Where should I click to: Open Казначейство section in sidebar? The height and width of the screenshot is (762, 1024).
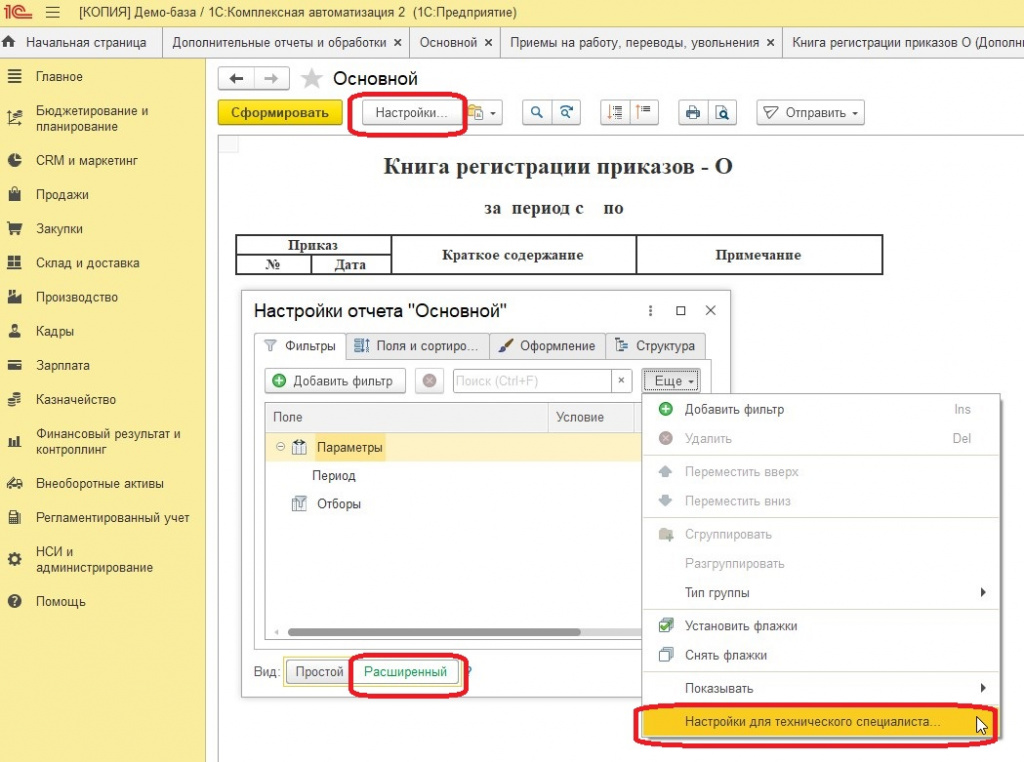pos(76,399)
